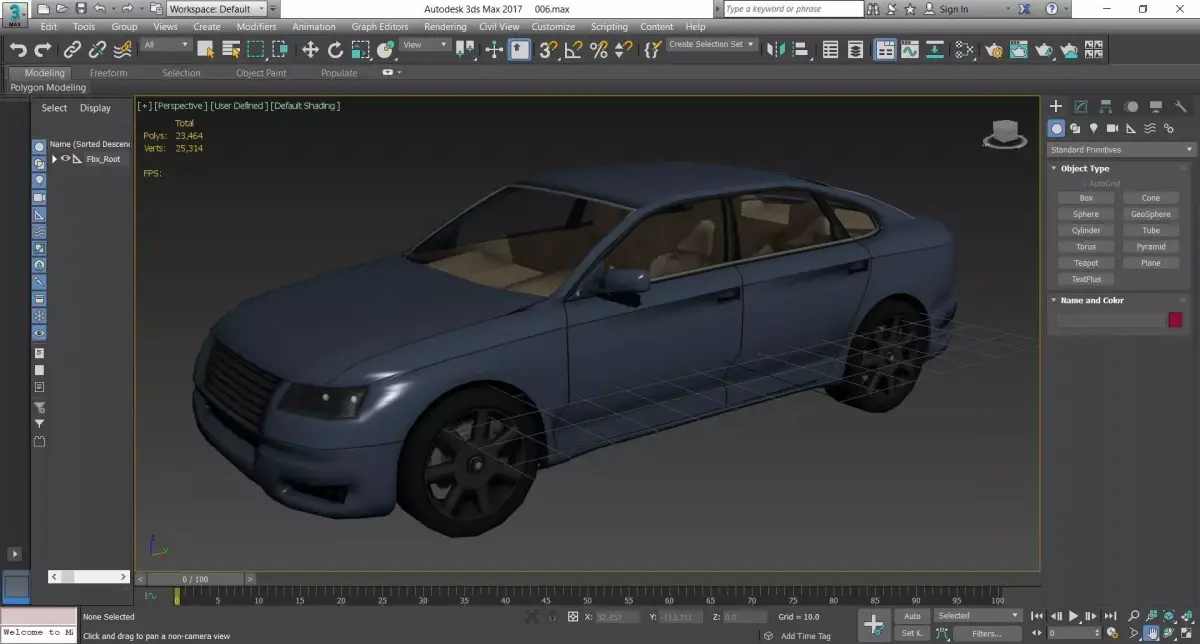Enable the AutoGrid checkbox
1200x644 pixels.
click(x=1082, y=184)
